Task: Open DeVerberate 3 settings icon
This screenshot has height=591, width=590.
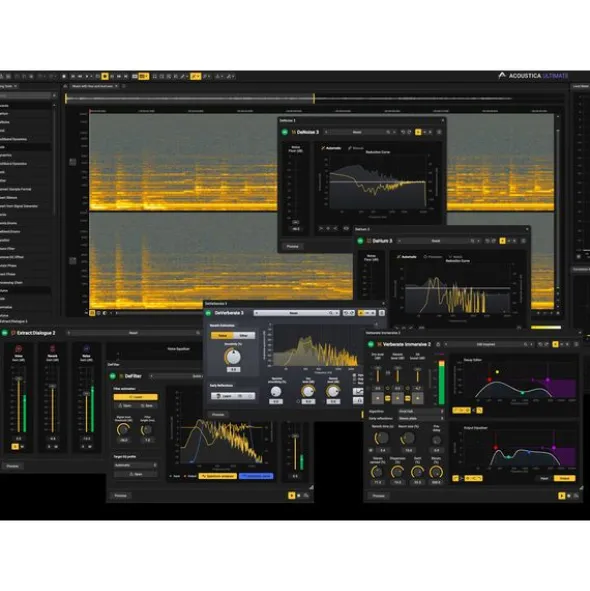Action: click(x=382, y=313)
